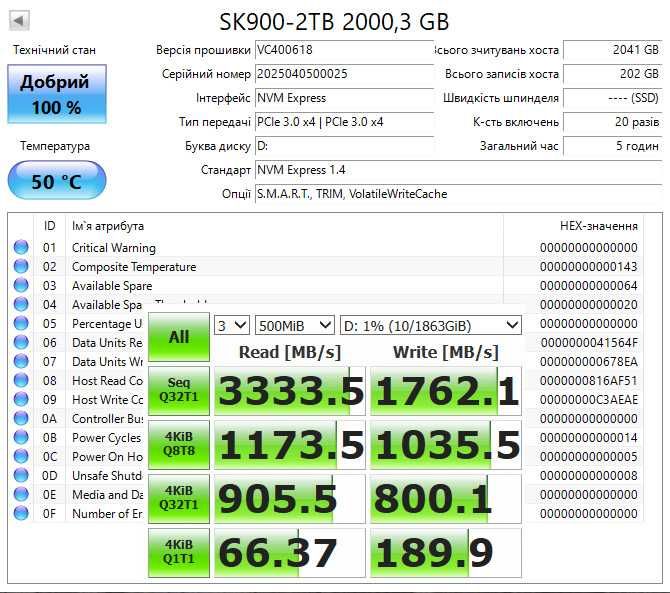Viewport: 670px width, 593px height.
Task: Click the 50 °C temperature indicator
Action: click(57, 181)
